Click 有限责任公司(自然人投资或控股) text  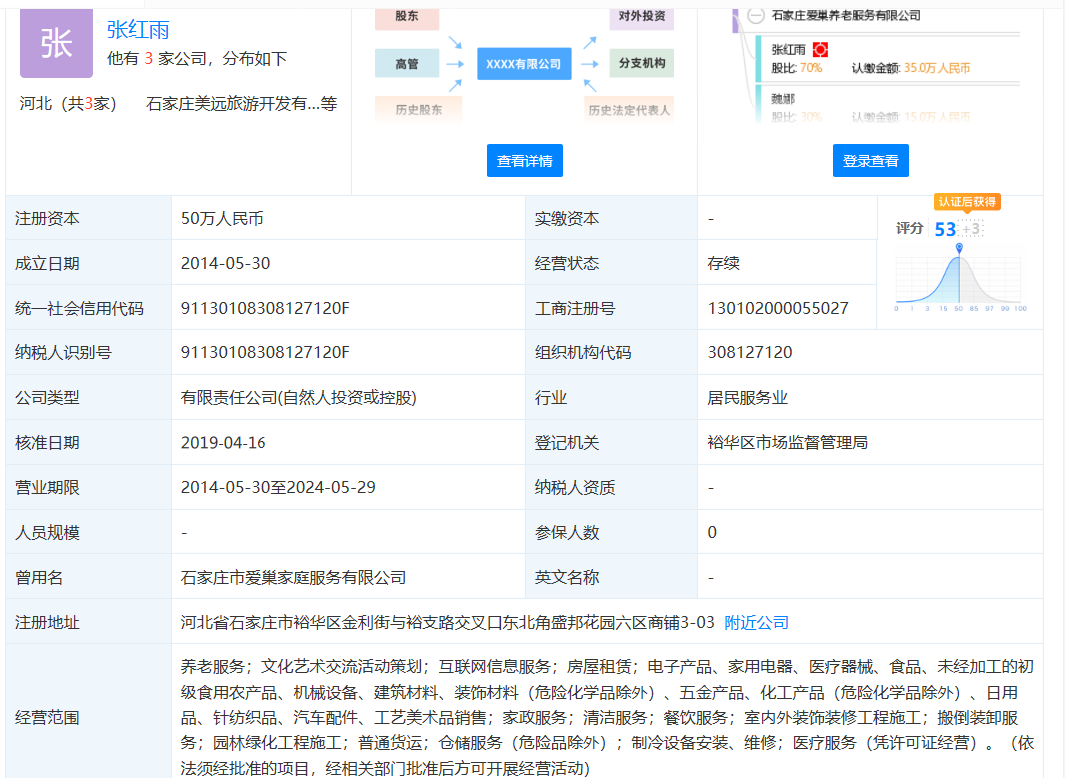click(298, 397)
